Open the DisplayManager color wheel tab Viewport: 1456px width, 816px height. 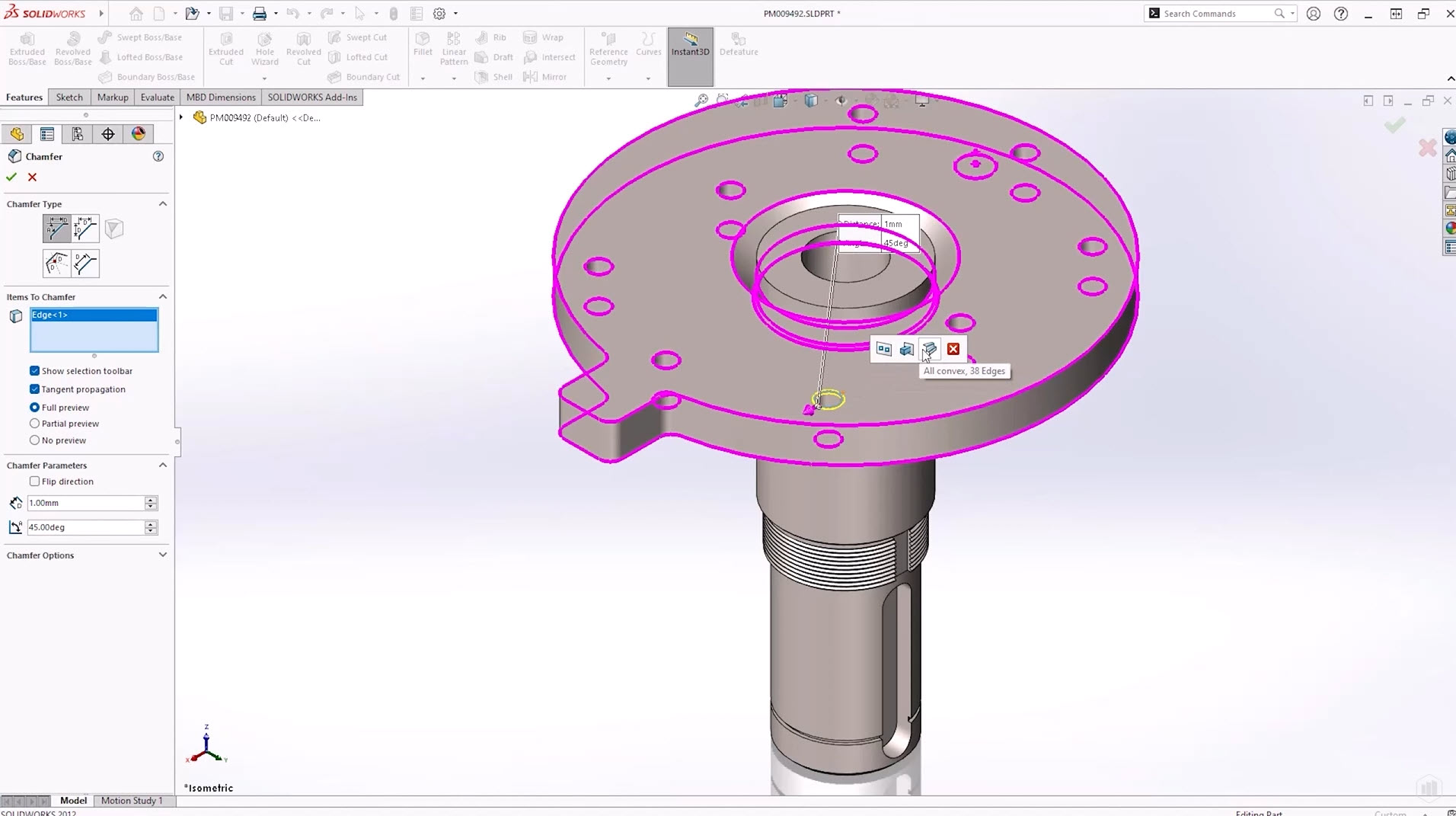tap(139, 134)
